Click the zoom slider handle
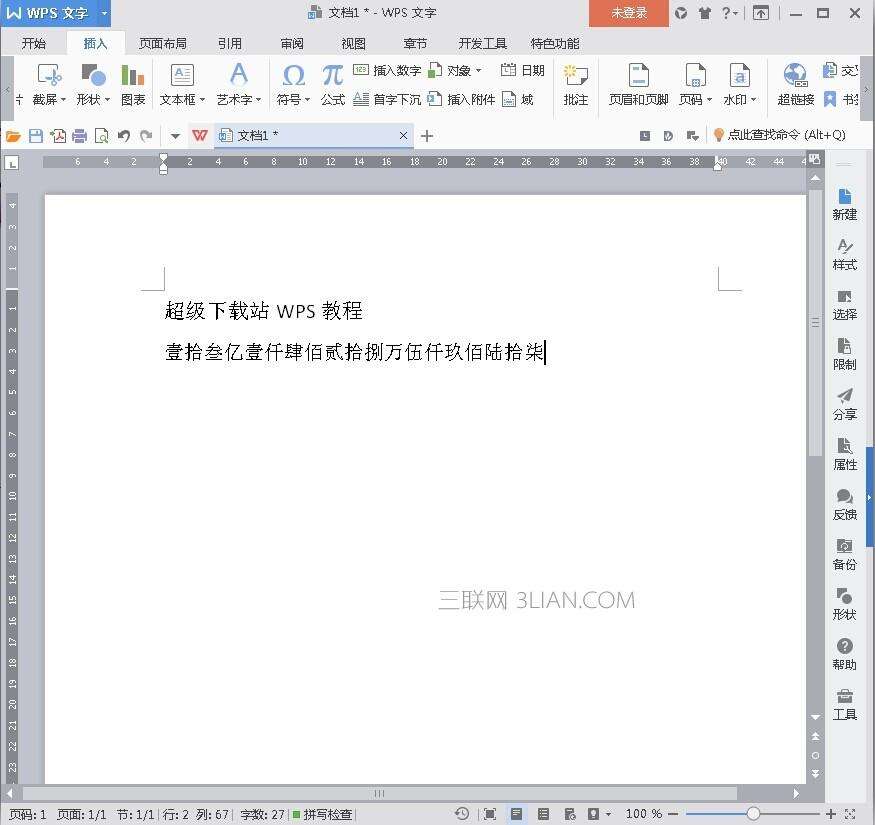 tap(753, 814)
